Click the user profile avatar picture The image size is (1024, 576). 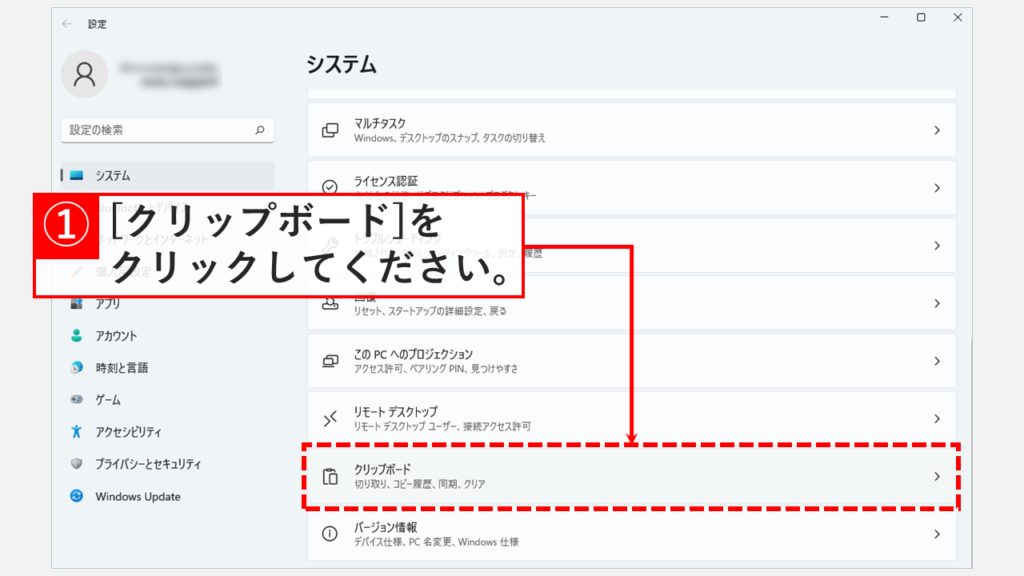pyautogui.click(x=85, y=75)
